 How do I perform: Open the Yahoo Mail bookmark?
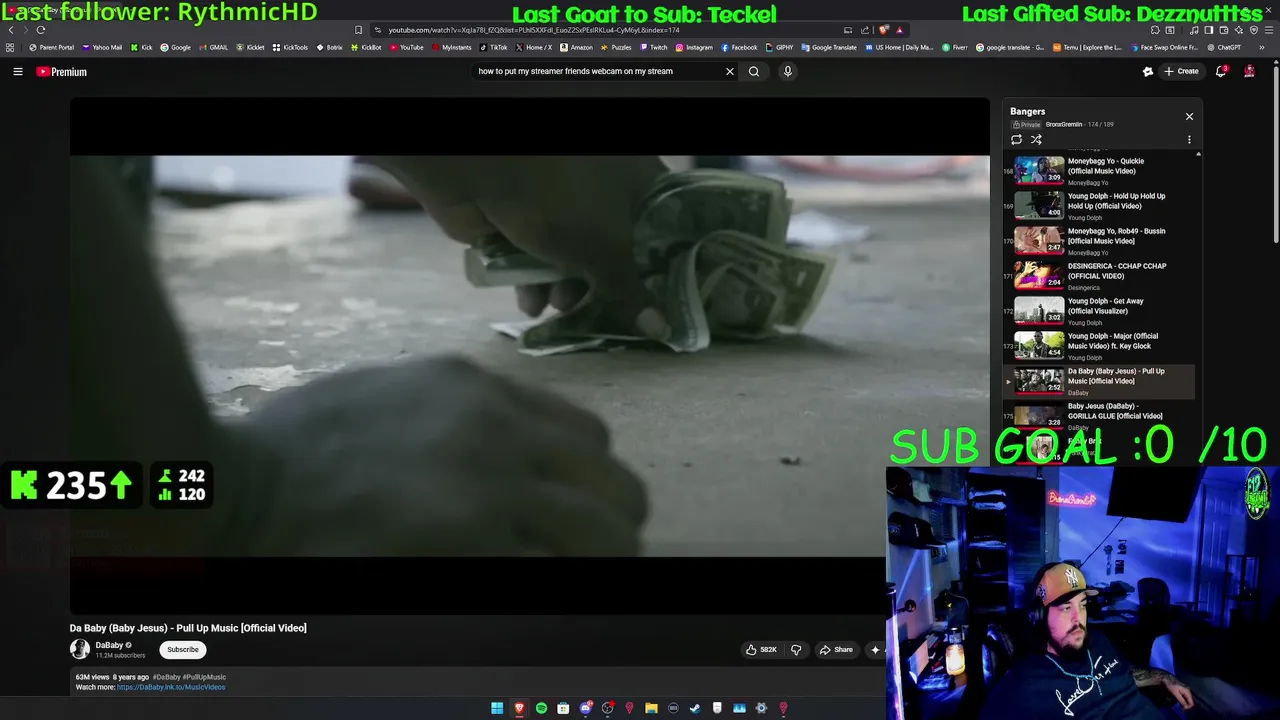coord(102,47)
